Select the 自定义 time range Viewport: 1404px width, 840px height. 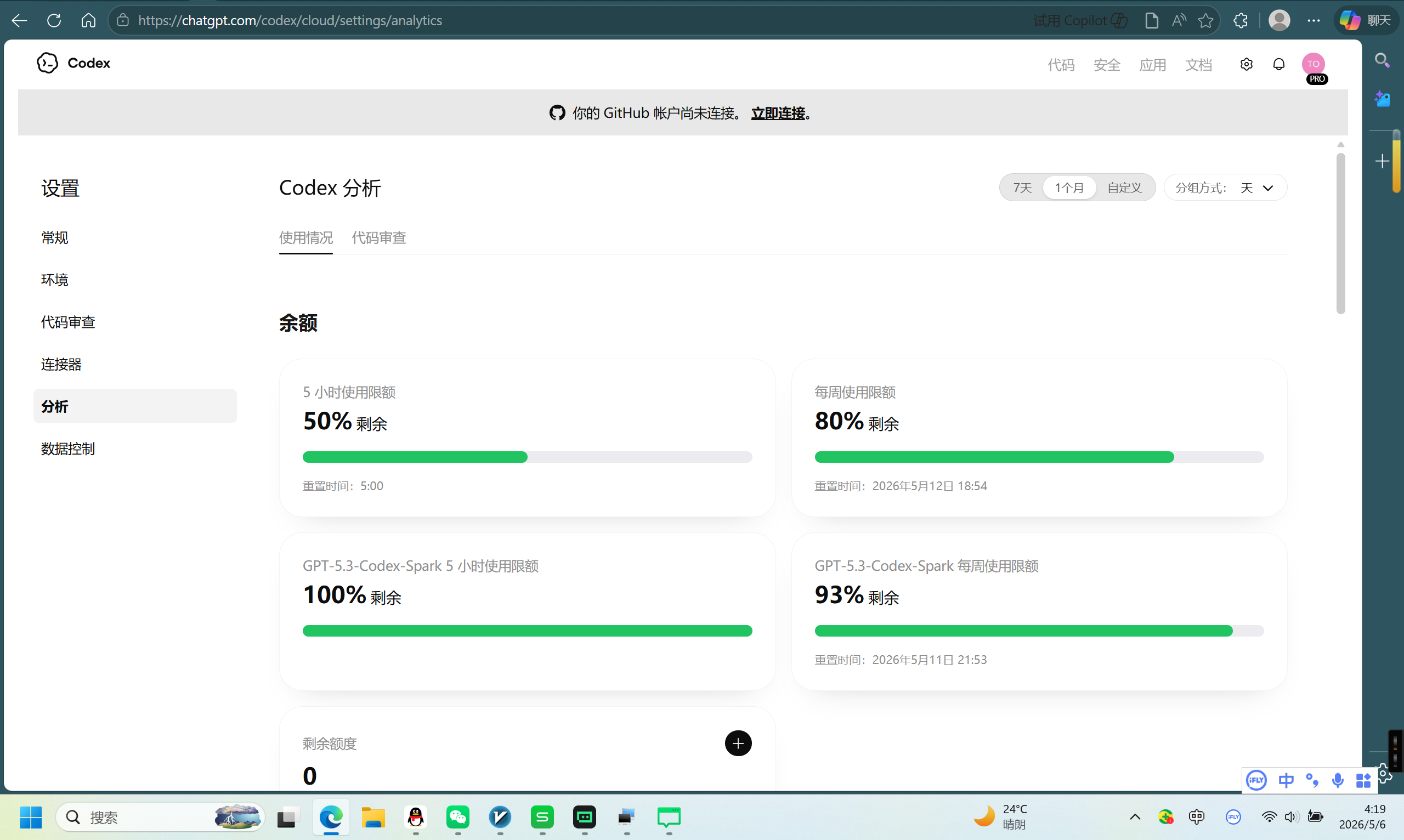(1124, 188)
